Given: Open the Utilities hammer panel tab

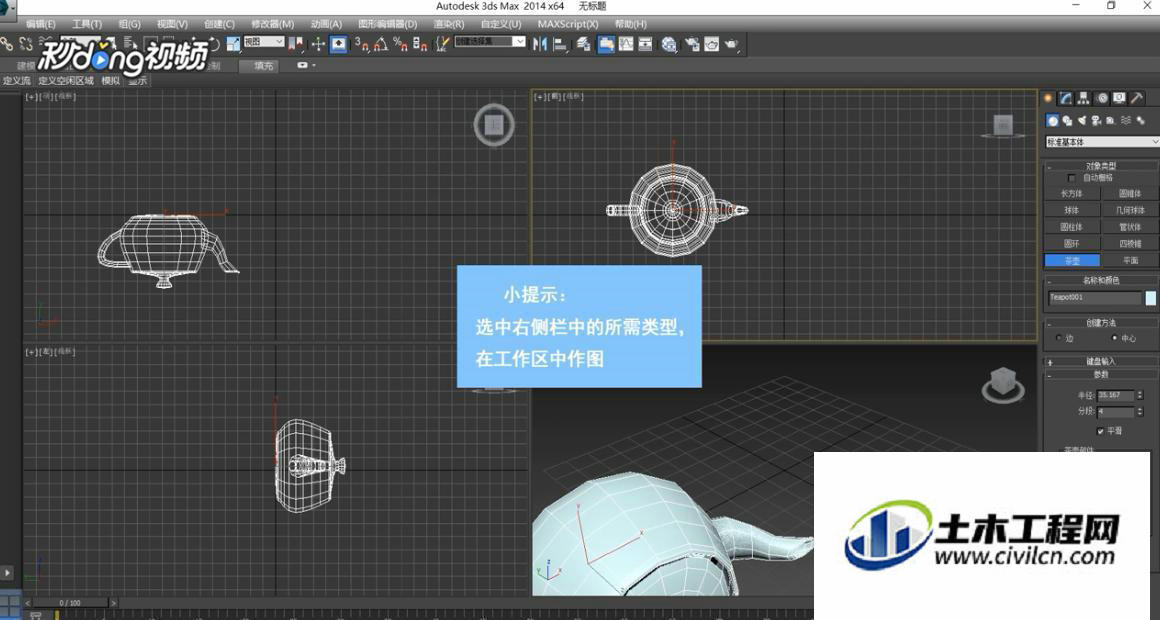Looking at the screenshot, I should click(x=1137, y=98).
